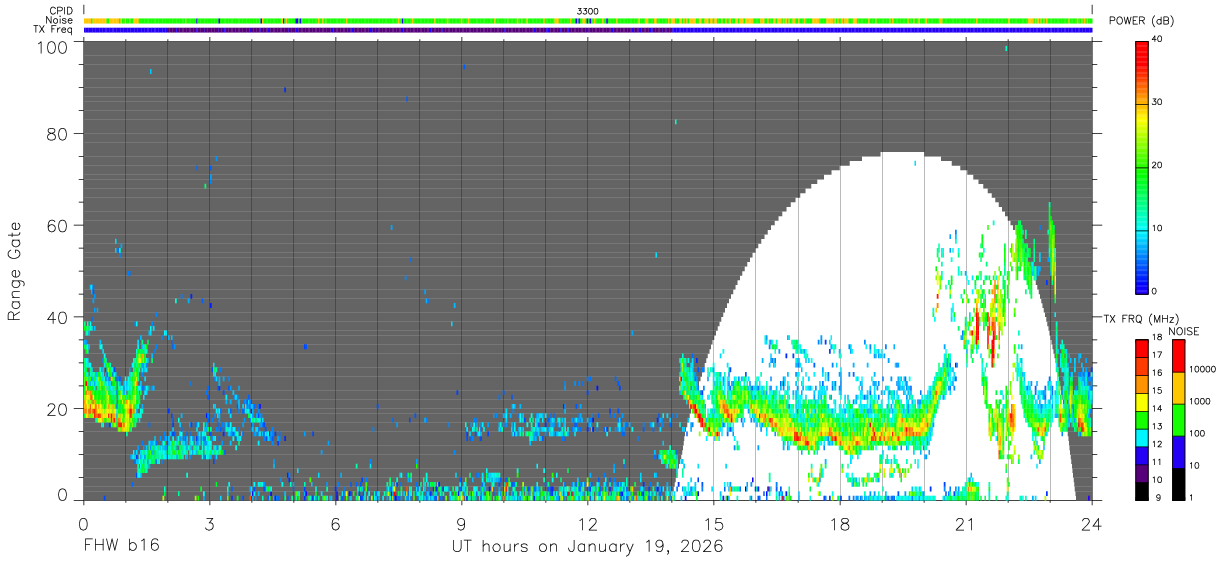The height and width of the screenshot is (567, 1228).
Task: Click the Range Gate axis title
Action: (x=15, y=271)
